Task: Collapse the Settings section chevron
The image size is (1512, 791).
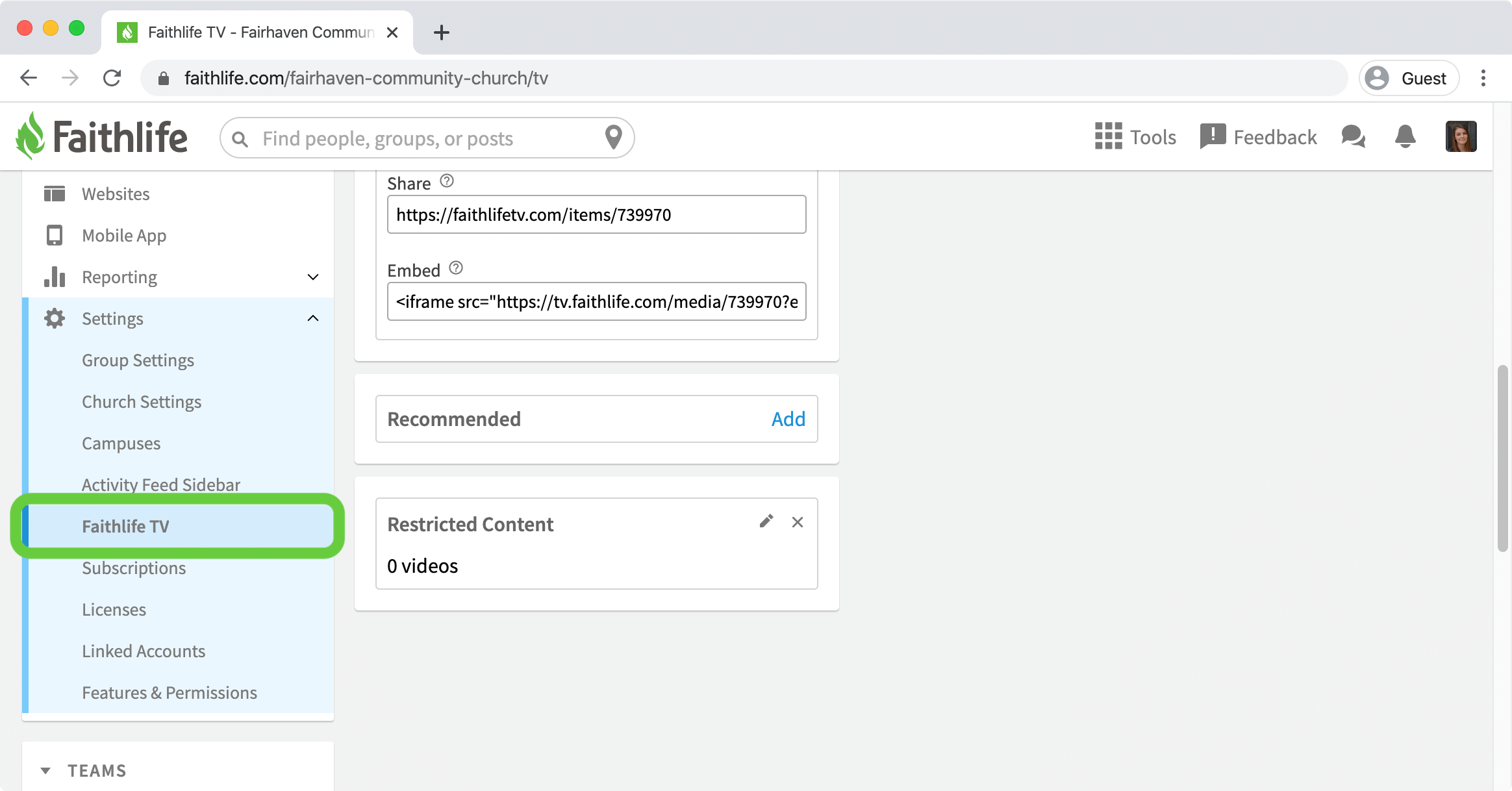Action: [x=313, y=318]
